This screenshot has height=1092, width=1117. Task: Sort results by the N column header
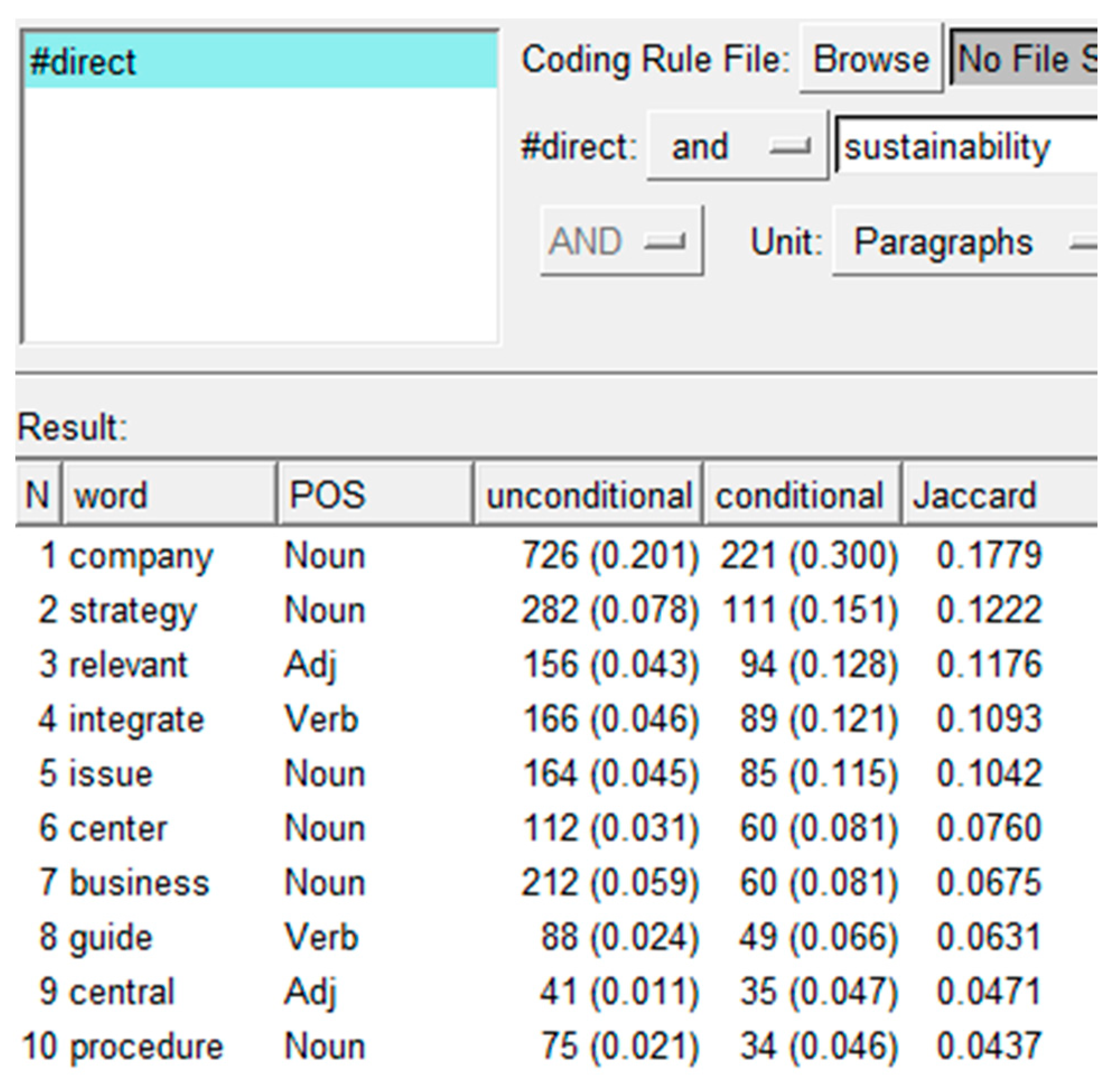[38, 494]
